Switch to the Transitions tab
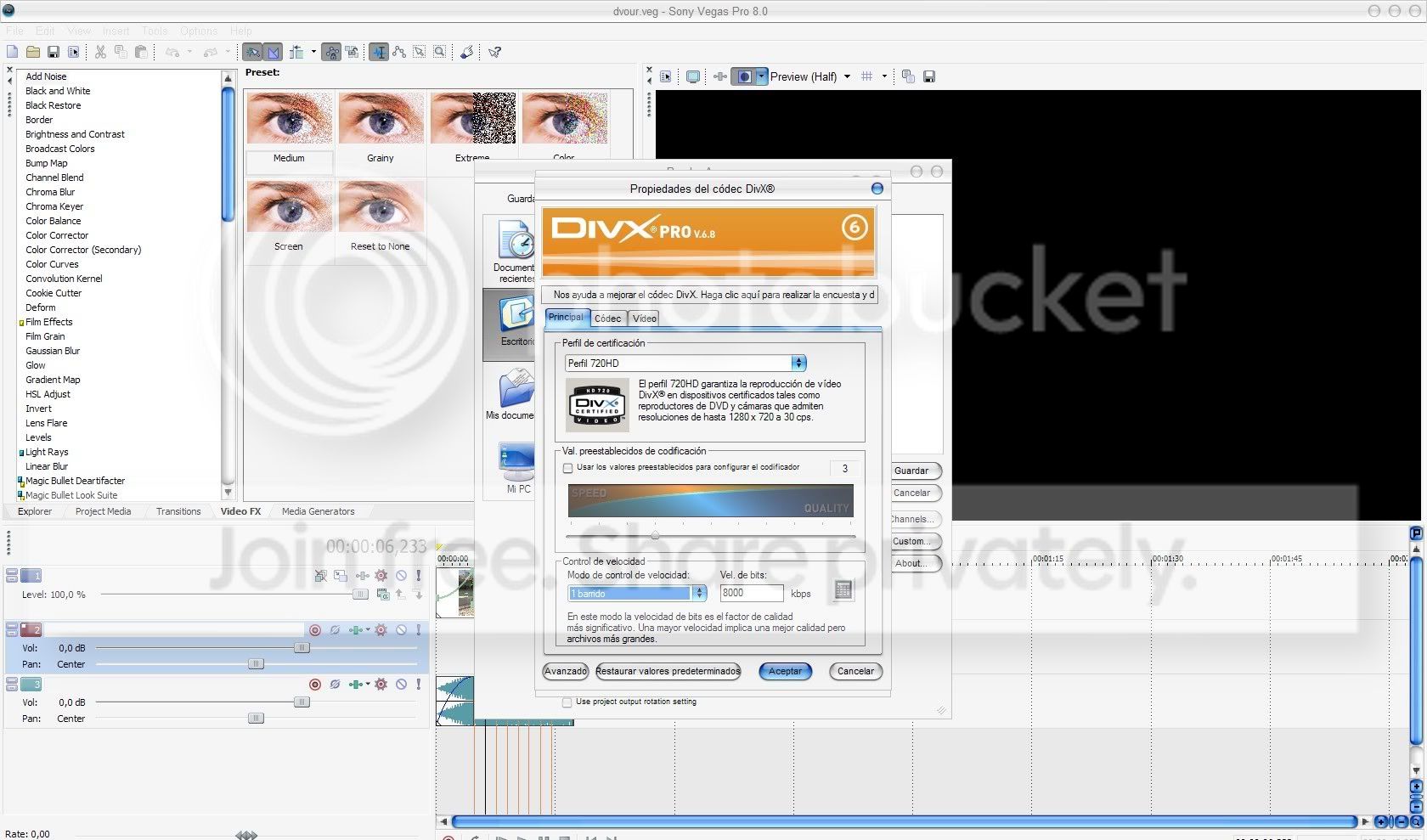The image size is (1427, 840). pos(178,511)
